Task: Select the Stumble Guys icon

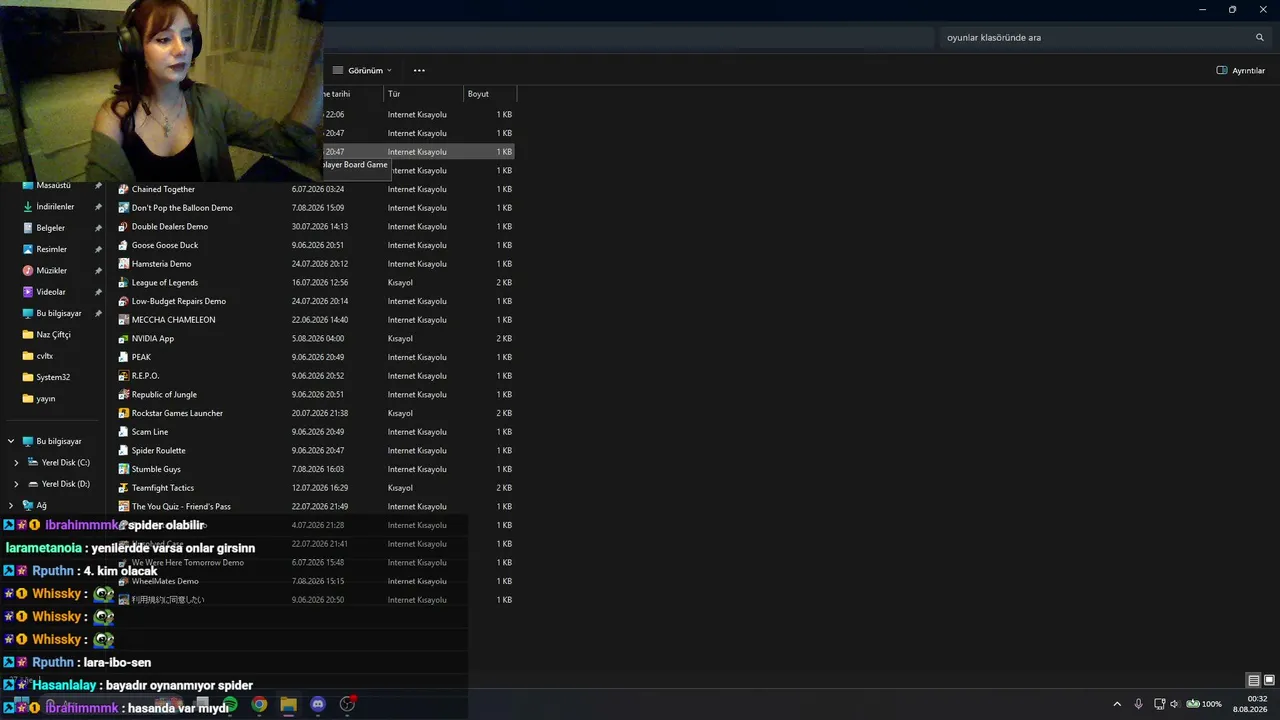Action: point(123,469)
